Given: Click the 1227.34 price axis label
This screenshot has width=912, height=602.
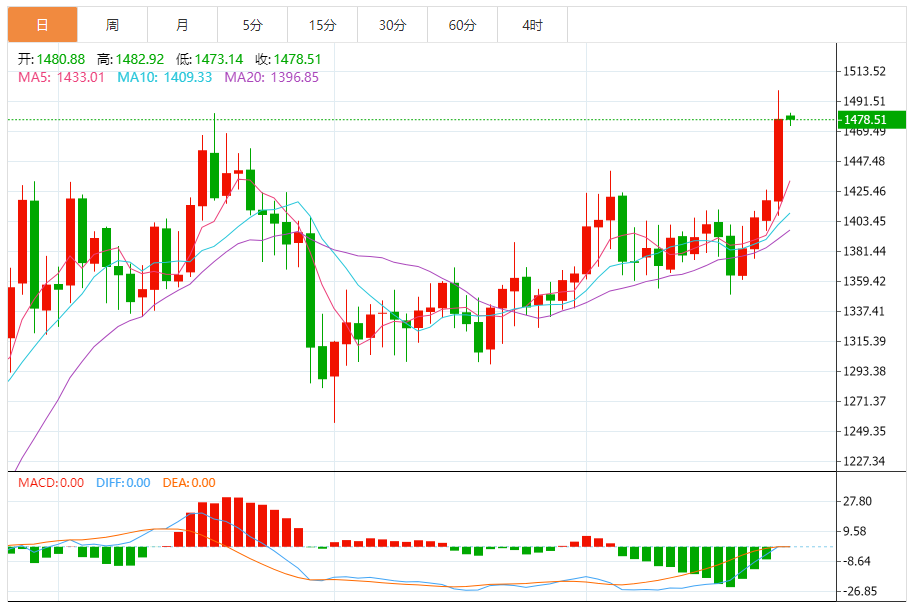Looking at the screenshot, I should [x=864, y=461].
